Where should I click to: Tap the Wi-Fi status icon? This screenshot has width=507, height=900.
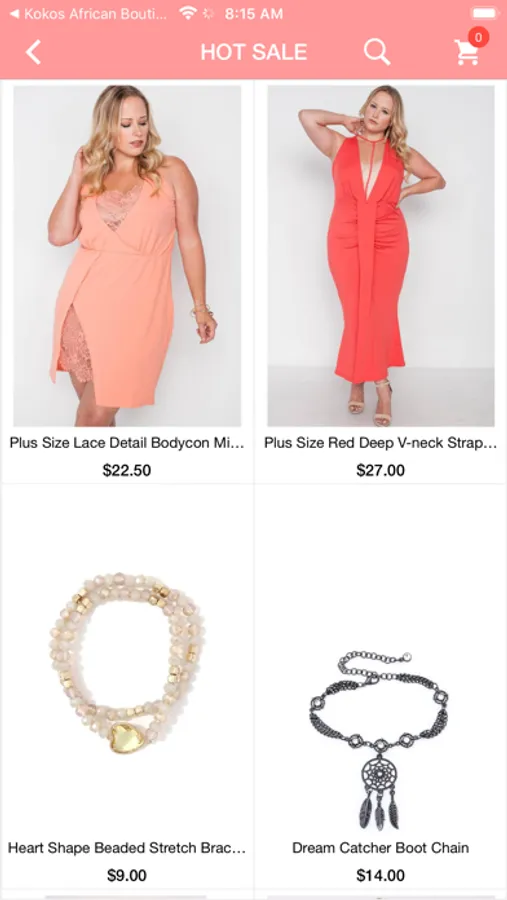coord(188,13)
